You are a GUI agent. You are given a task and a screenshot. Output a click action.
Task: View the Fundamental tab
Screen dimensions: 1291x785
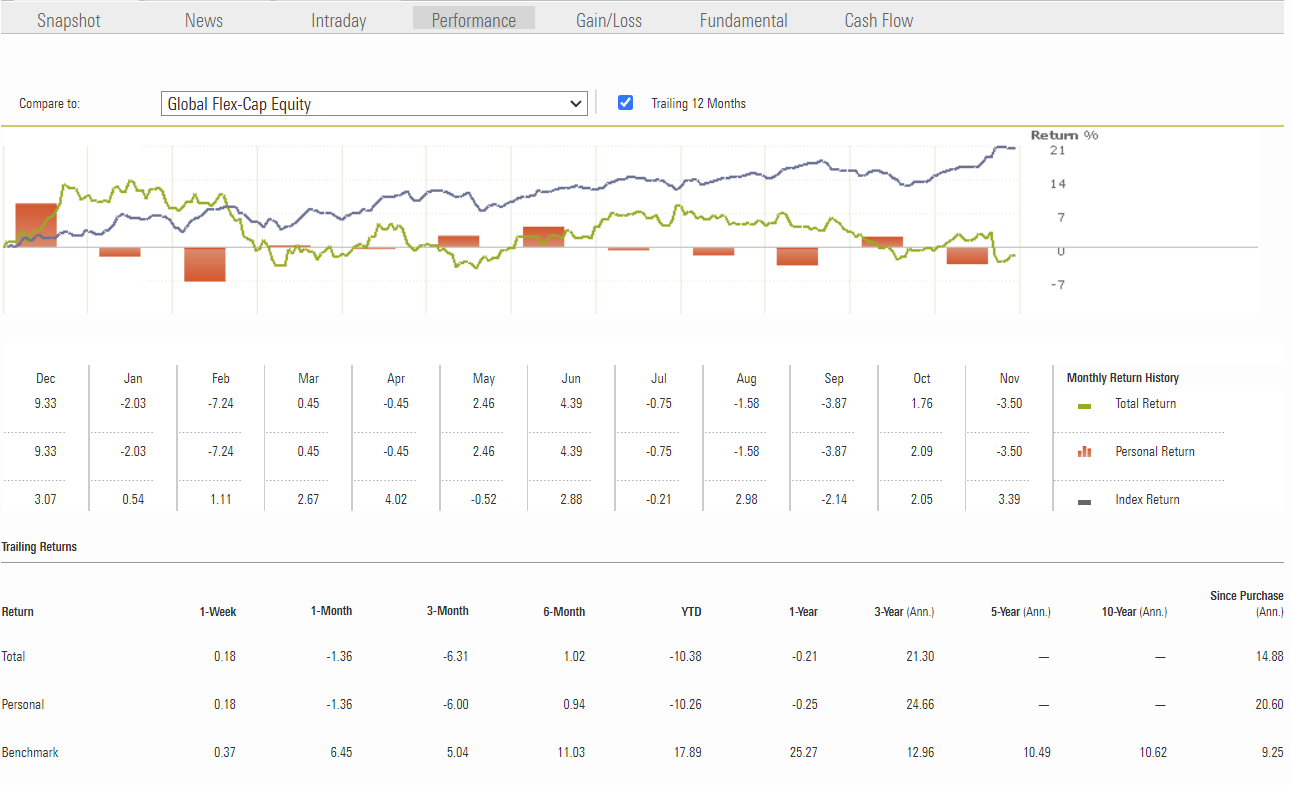coord(743,20)
